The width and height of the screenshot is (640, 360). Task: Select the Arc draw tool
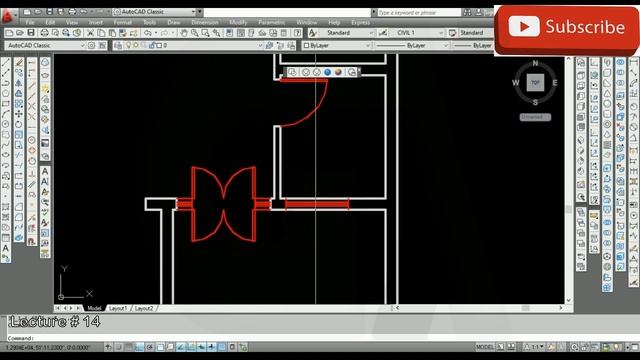point(6,114)
